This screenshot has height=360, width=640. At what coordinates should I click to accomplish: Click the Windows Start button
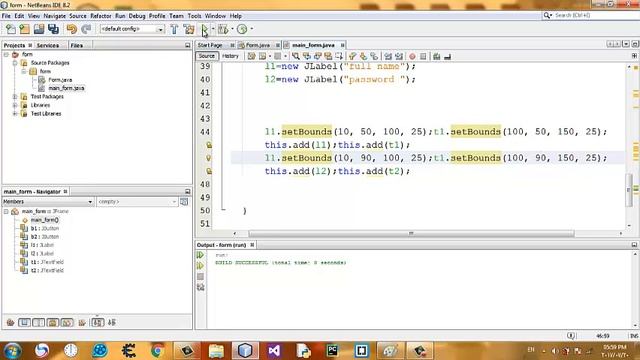tap(12, 351)
